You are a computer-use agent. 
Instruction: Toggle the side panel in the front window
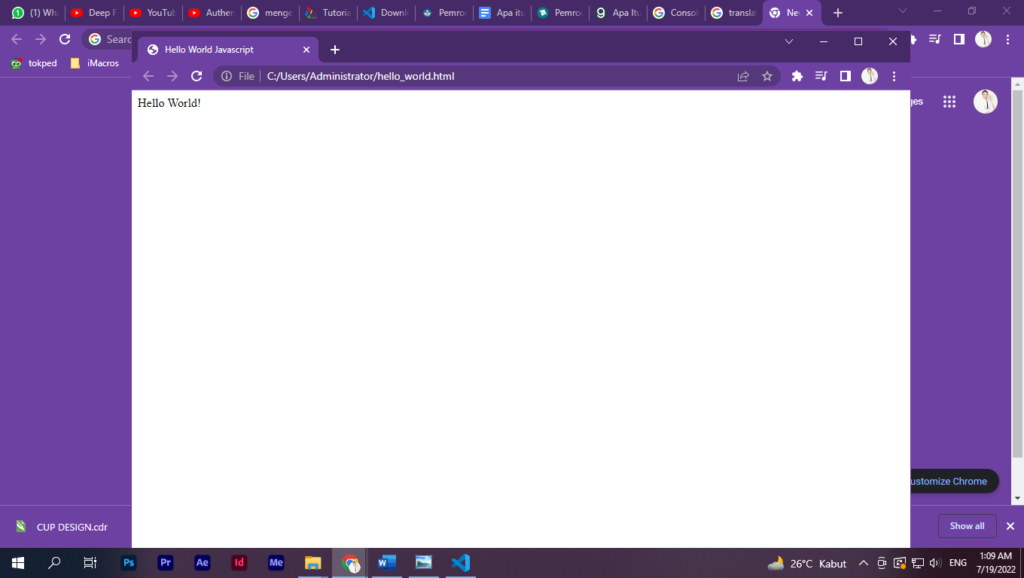click(x=845, y=76)
